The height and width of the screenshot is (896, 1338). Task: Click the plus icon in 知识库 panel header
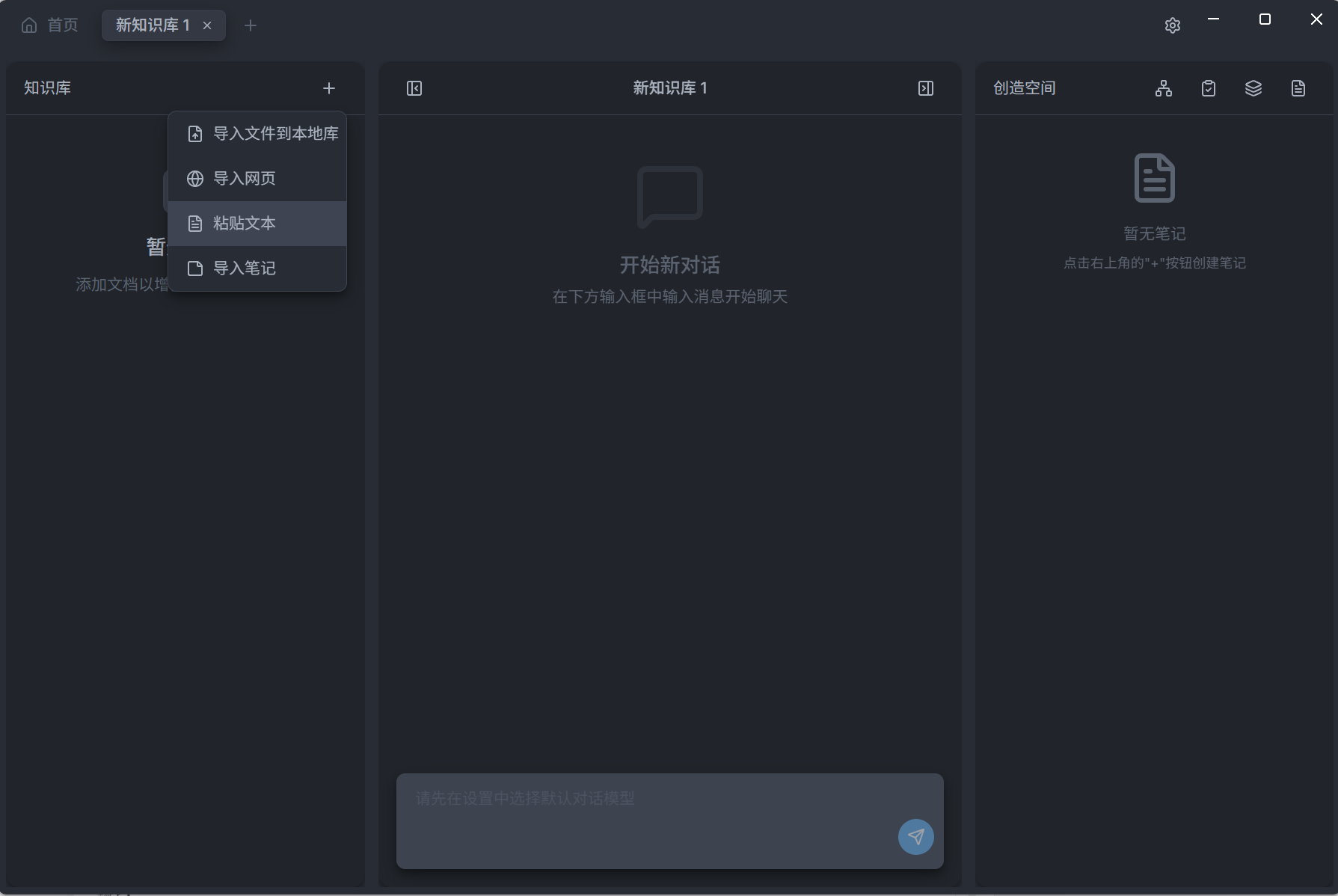point(329,88)
